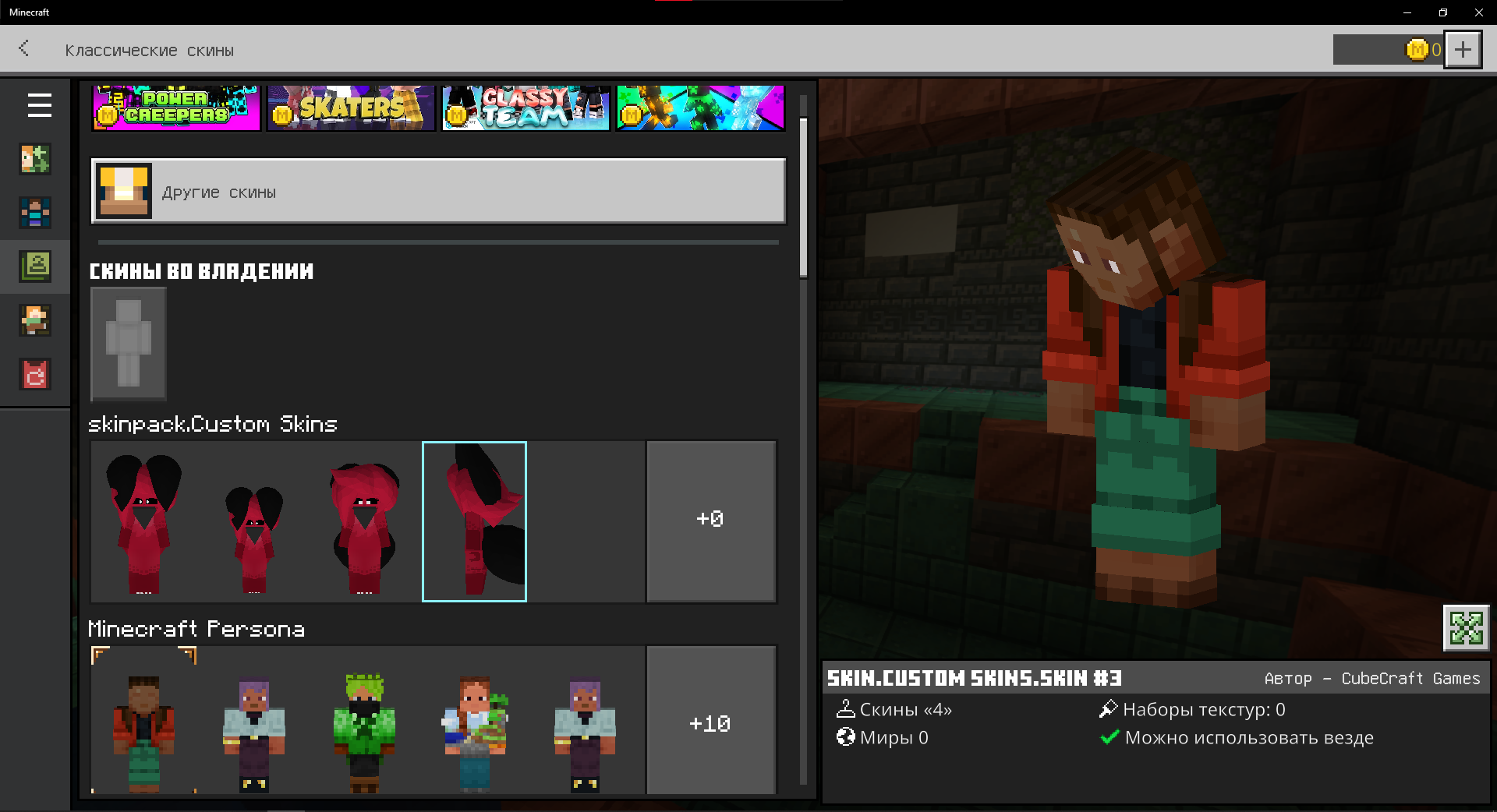Click the skin head icon on Другие скины
Image resolution: width=1497 pixels, height=812 pixels.
tap(124, 191)
